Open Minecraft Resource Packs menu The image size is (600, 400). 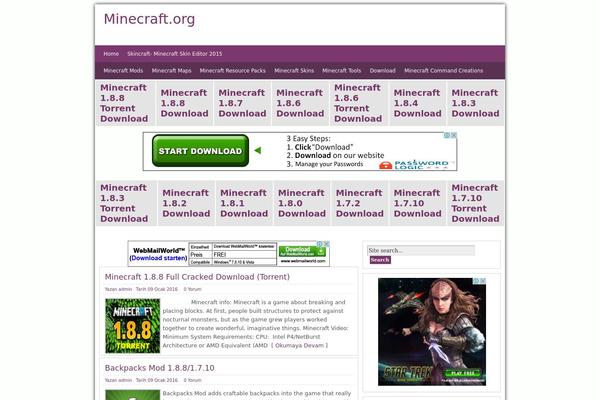(233, 71)
